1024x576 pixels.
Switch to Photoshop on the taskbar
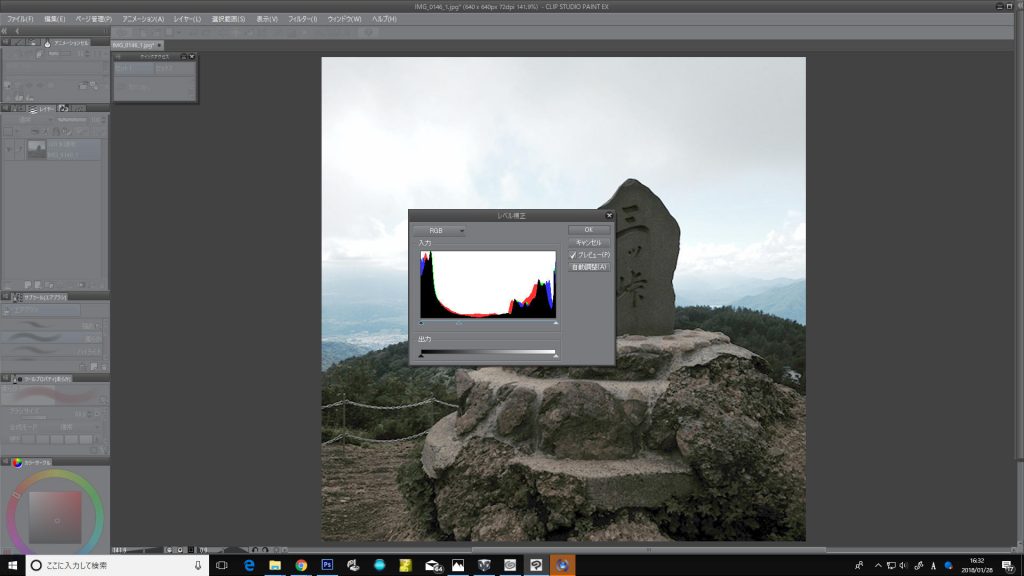(327, 566)
